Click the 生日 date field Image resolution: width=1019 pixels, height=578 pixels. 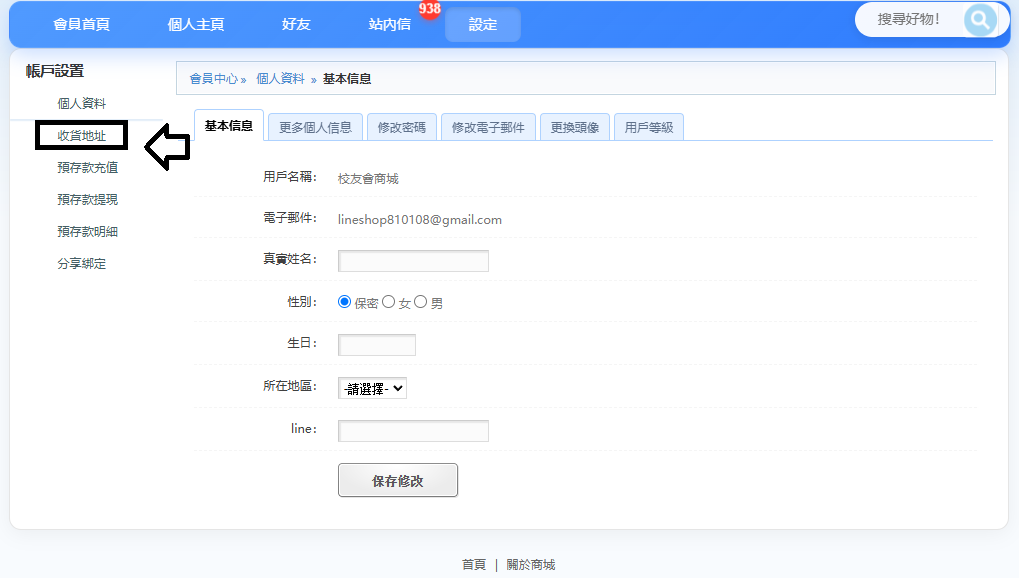(x=377, y=345)
